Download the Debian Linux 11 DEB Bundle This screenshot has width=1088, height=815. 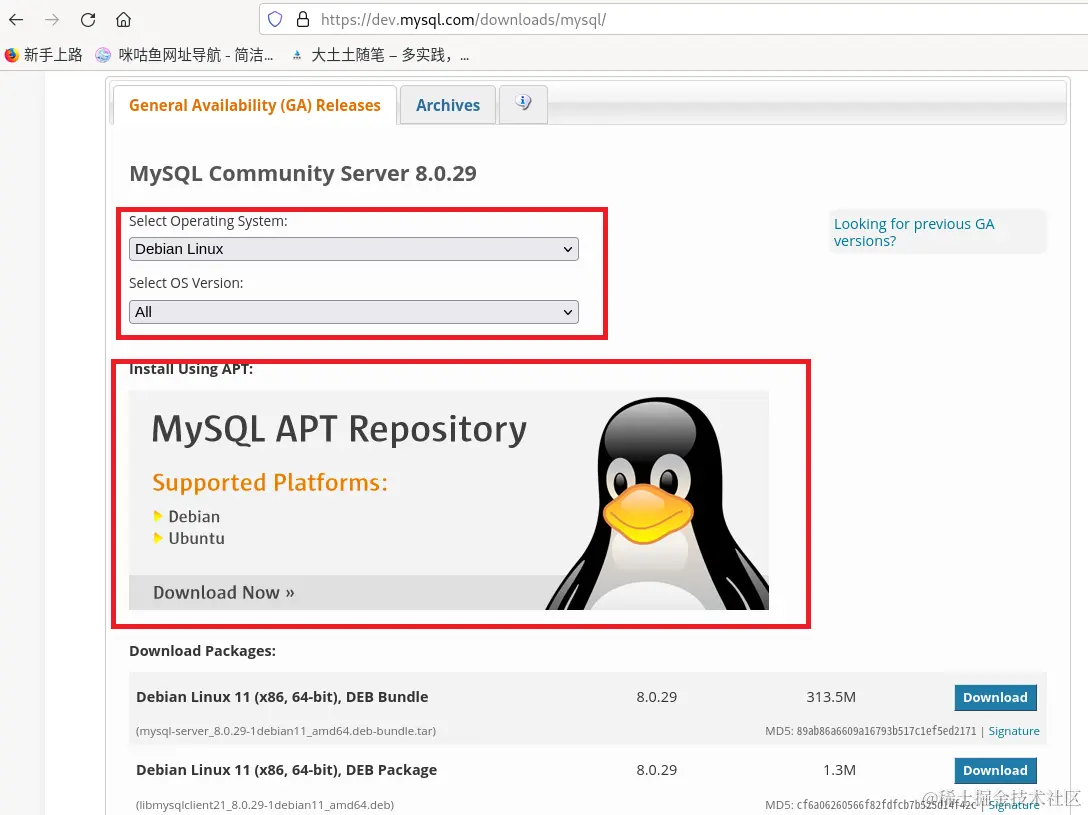[x=995, y=698]
